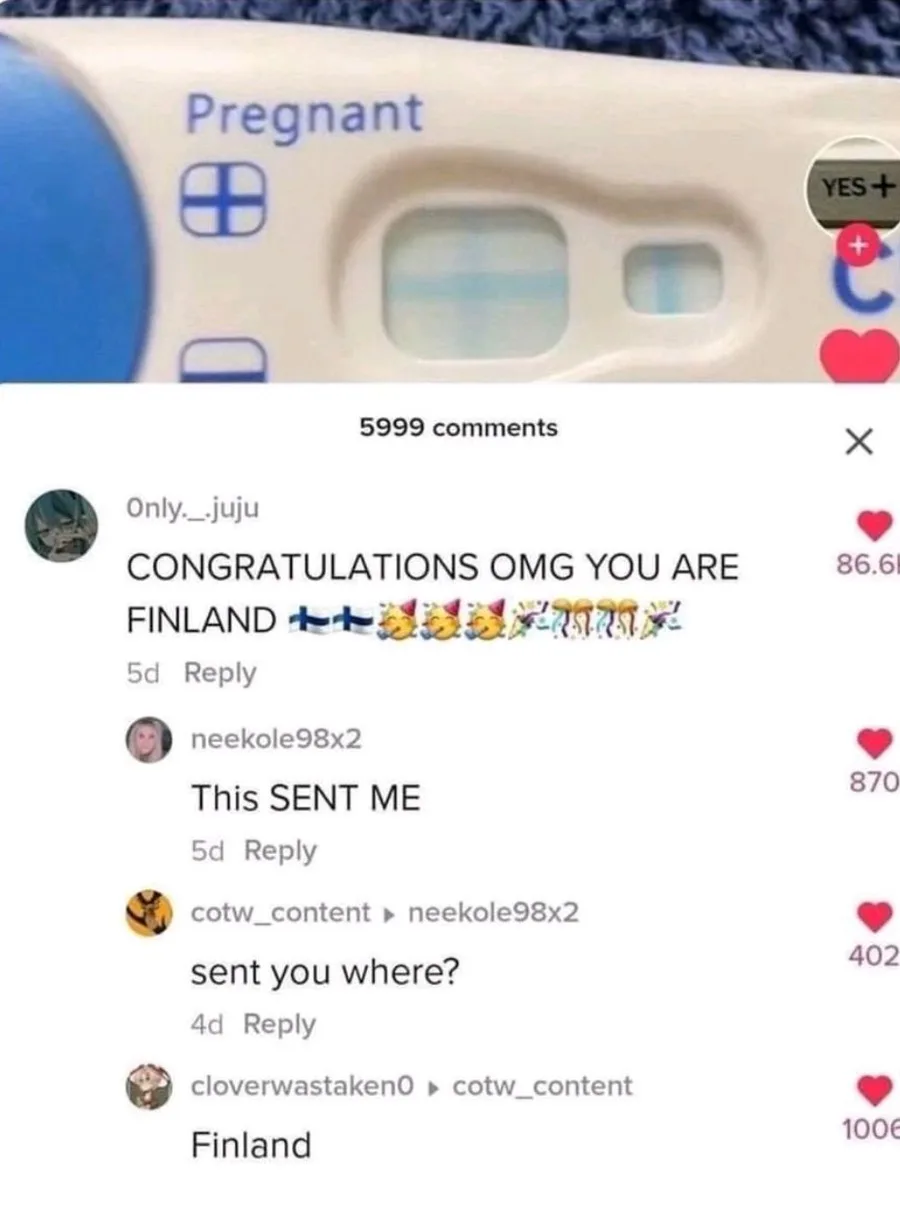Open cloverwastaken0's avatar
Screen dimensions: 900x1224
click(x=148, y=1086)
